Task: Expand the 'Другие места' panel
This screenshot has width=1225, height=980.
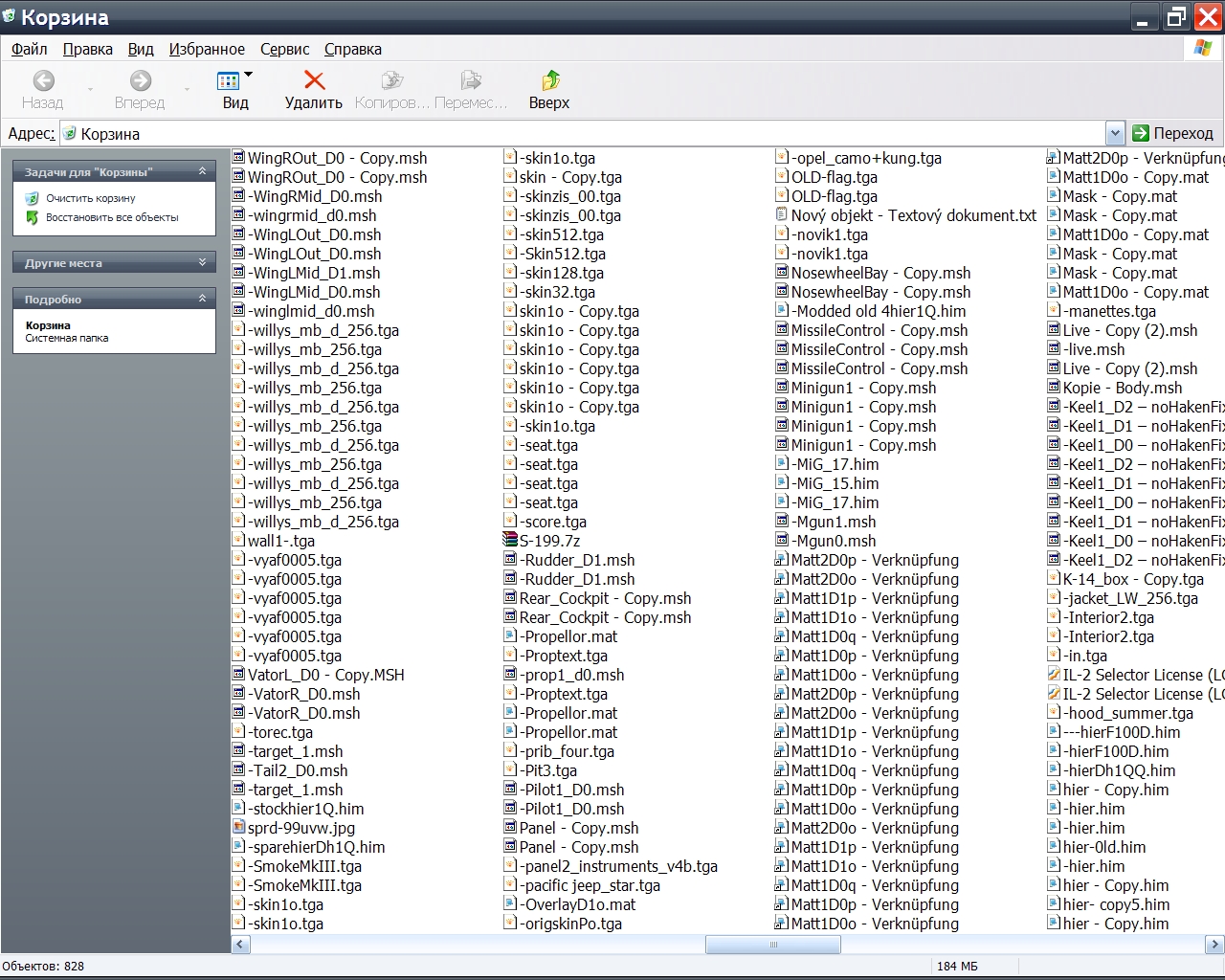Action: 202,262
